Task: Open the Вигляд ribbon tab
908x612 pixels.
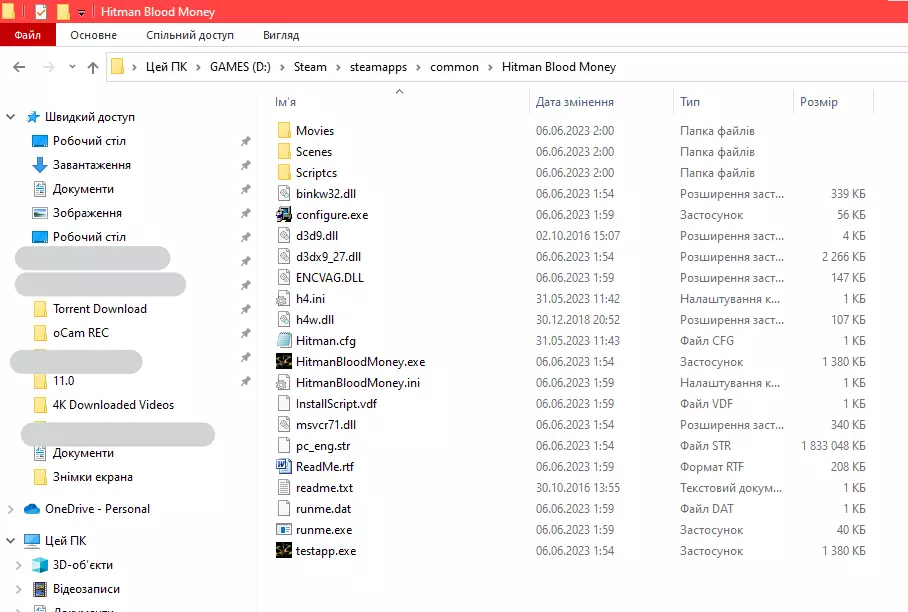Action: (281, 35)
